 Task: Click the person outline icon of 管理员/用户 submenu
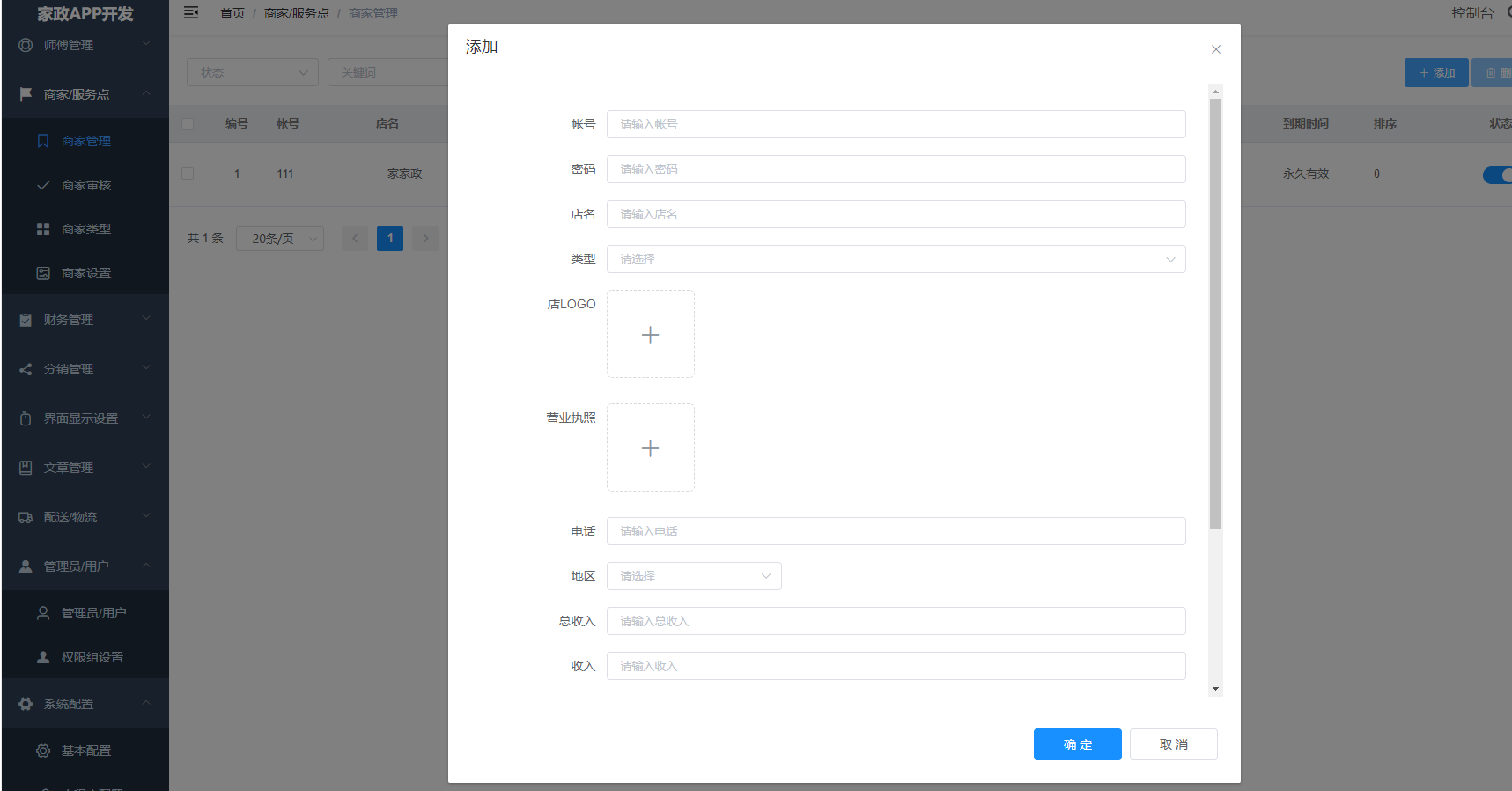[43, 613]
